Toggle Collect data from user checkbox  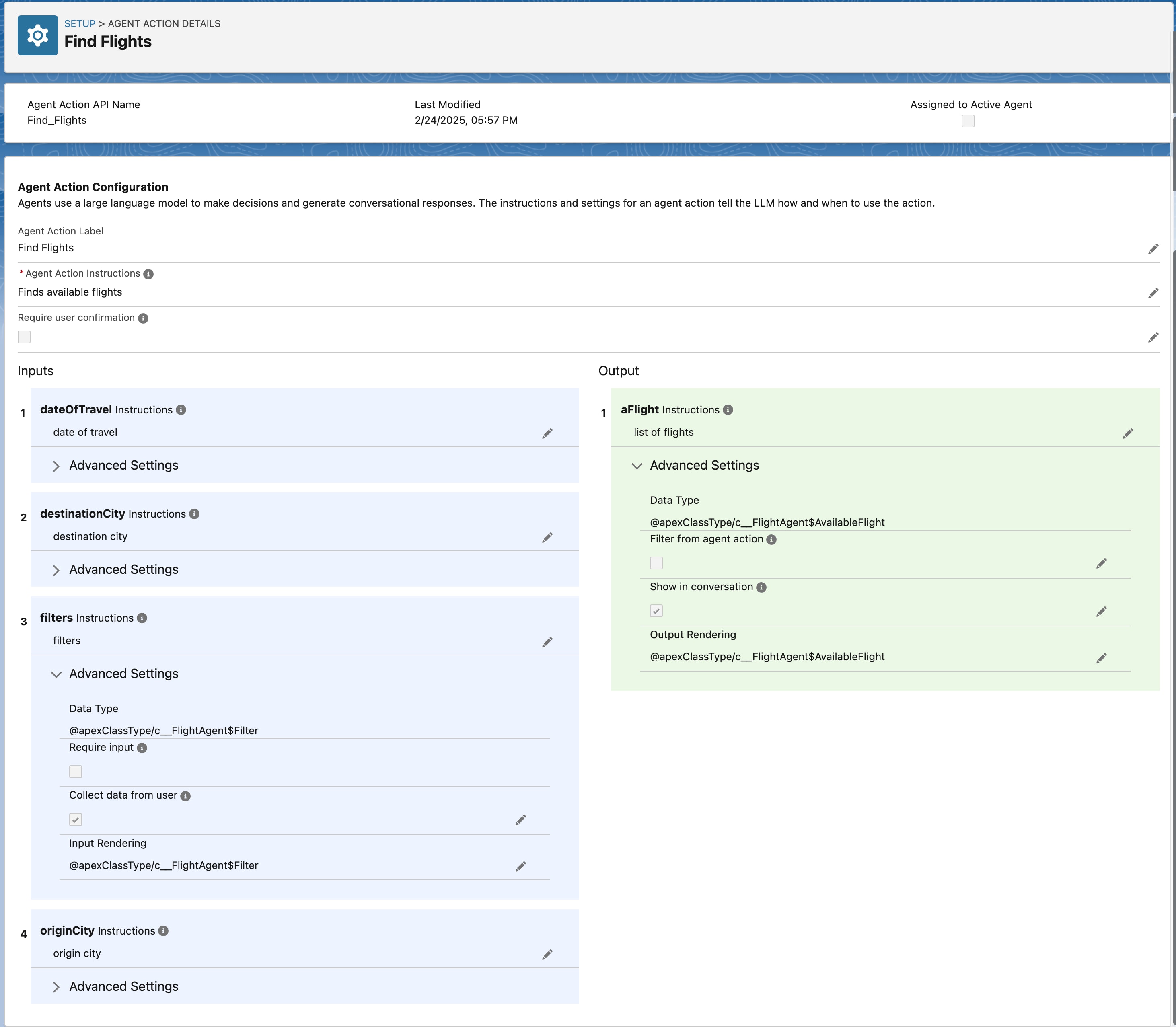(76, 820)
